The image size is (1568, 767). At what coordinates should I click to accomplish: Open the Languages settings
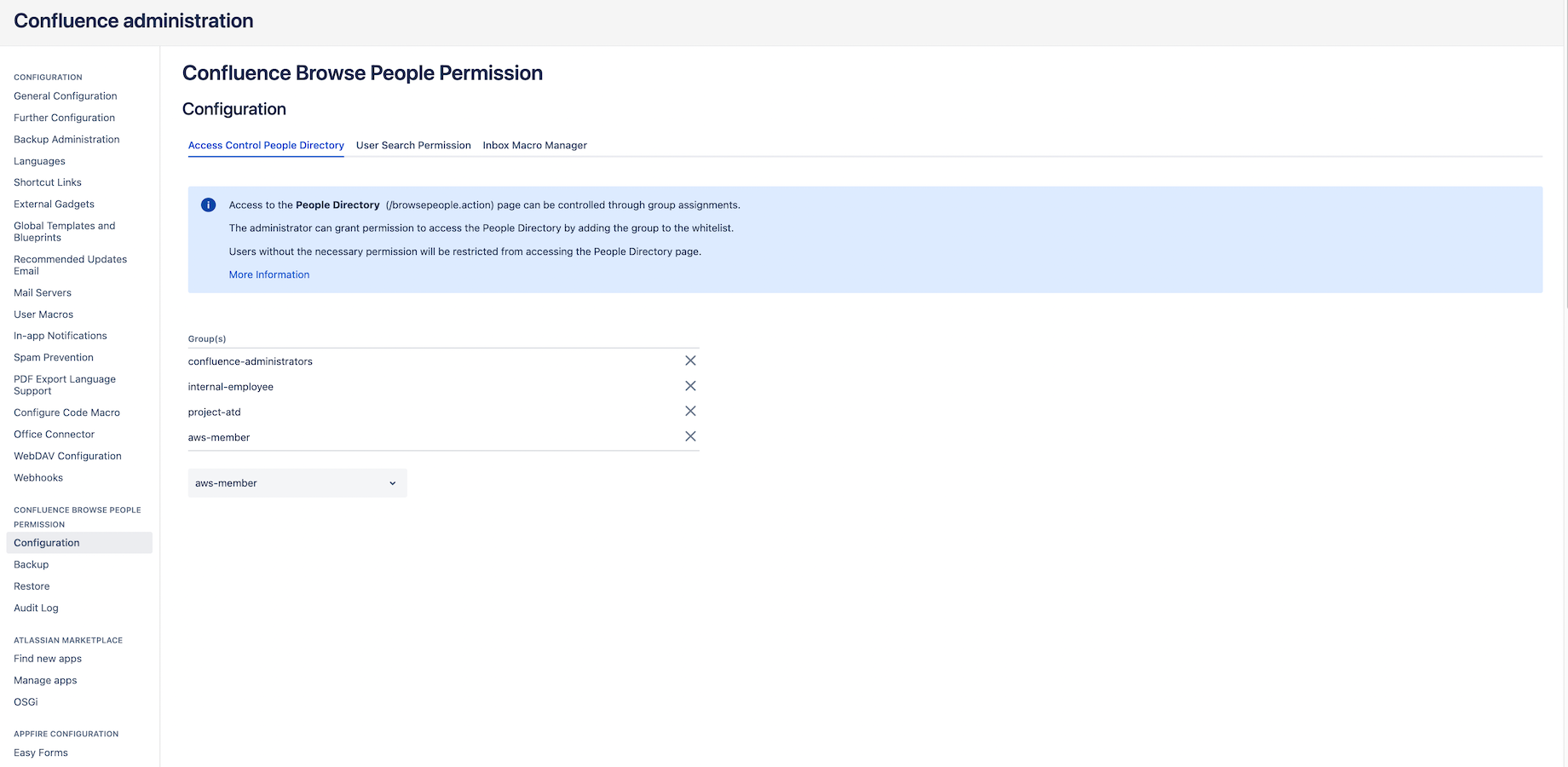[x=39, y=161]
